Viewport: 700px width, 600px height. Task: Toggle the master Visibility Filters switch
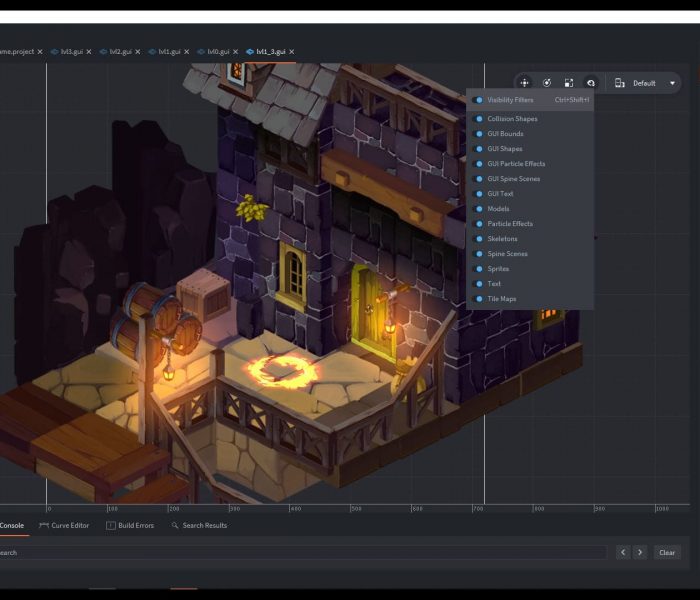pos(478,100)
